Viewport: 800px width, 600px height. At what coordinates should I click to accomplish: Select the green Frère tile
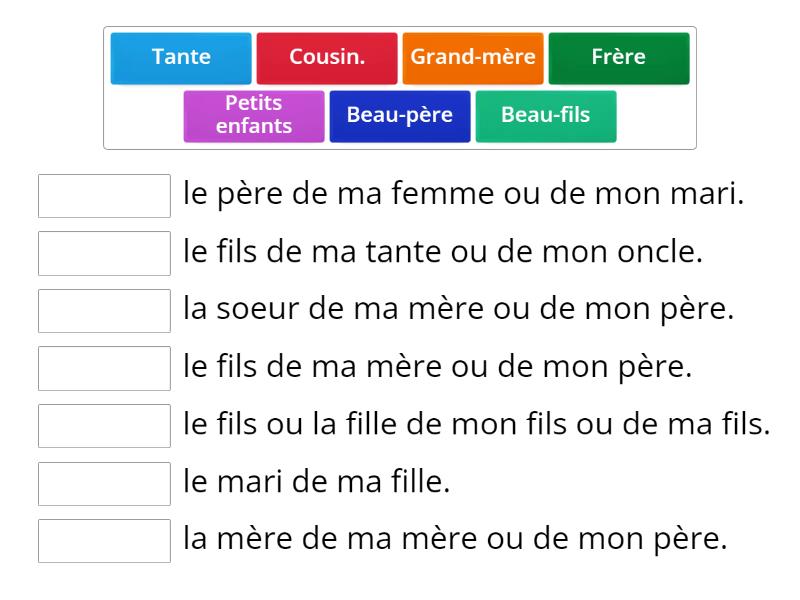(619, 57)
